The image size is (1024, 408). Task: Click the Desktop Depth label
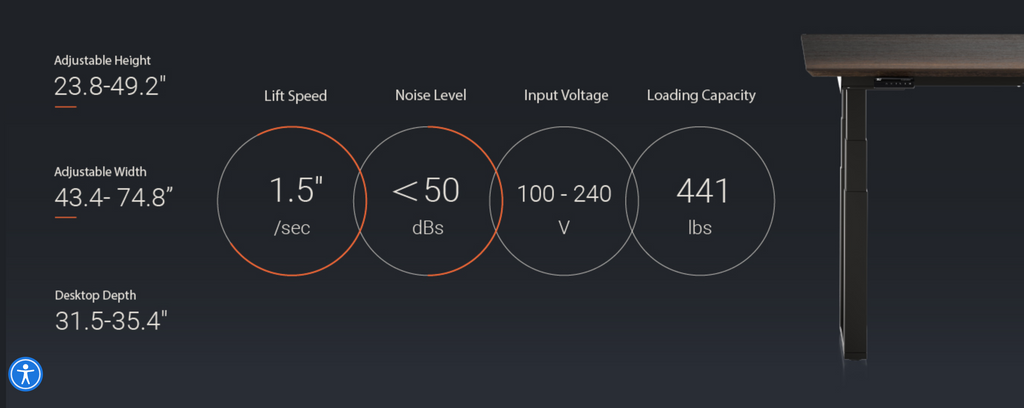coord(95,296)
